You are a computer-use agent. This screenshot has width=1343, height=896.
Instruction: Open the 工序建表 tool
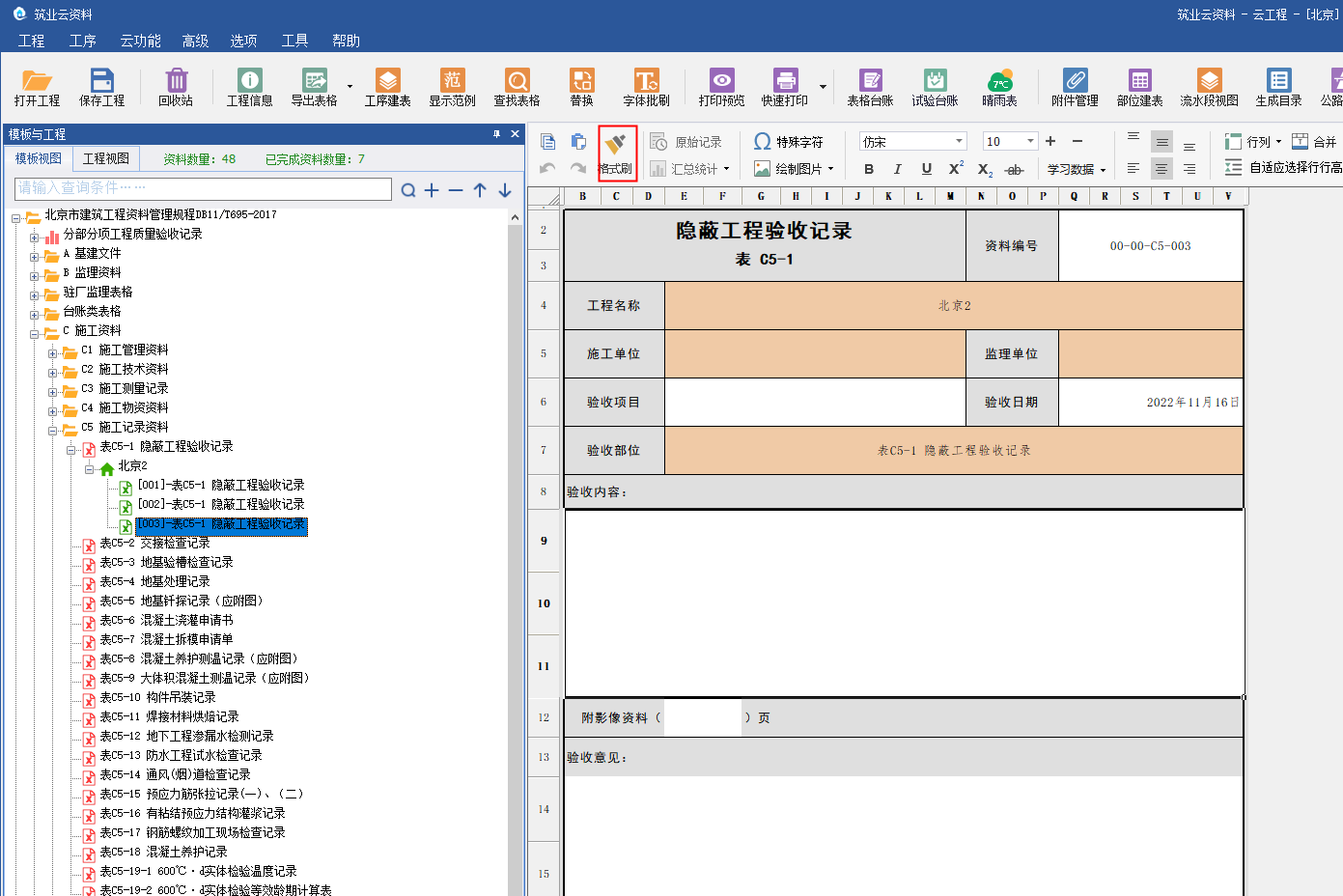coord(388,87)
